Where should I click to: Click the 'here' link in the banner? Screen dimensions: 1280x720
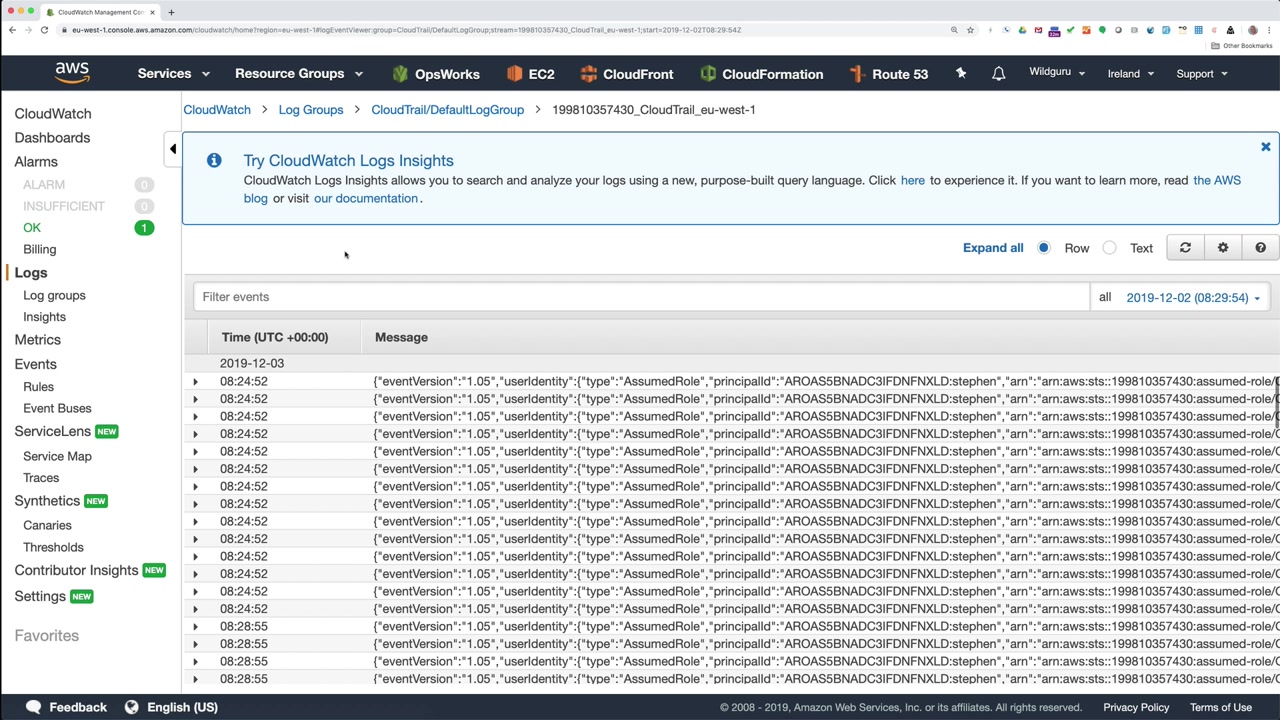913,180
